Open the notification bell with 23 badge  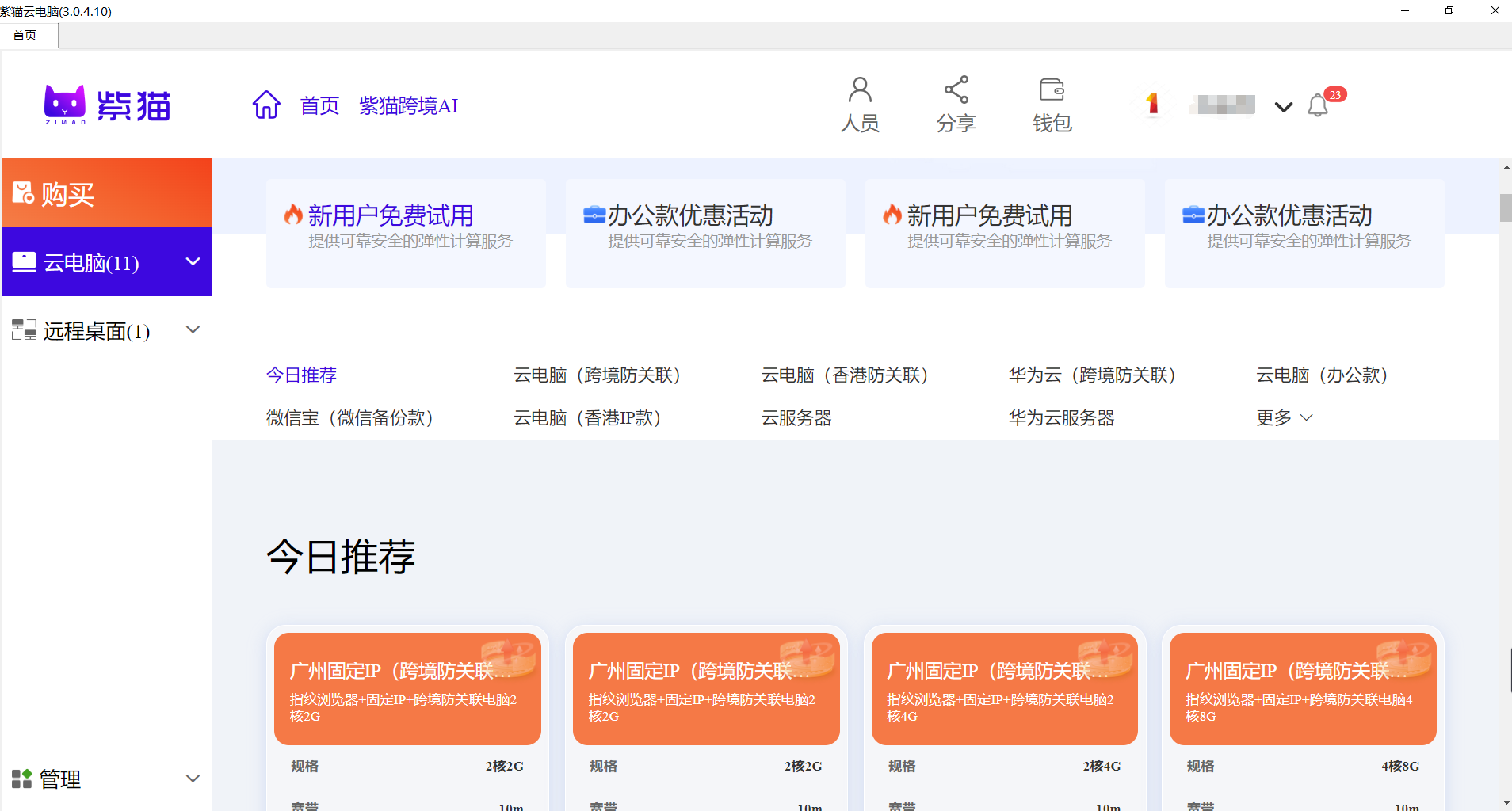click(1319, 105)
